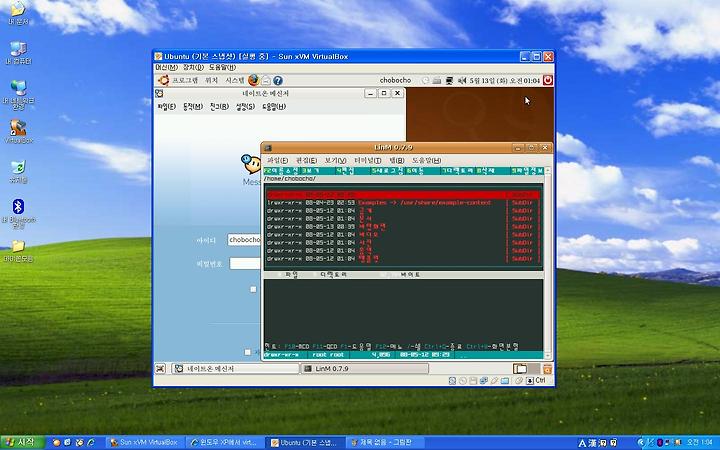
Task: Open Bluetooth places icon on the desktop
Action: [18, 207]
